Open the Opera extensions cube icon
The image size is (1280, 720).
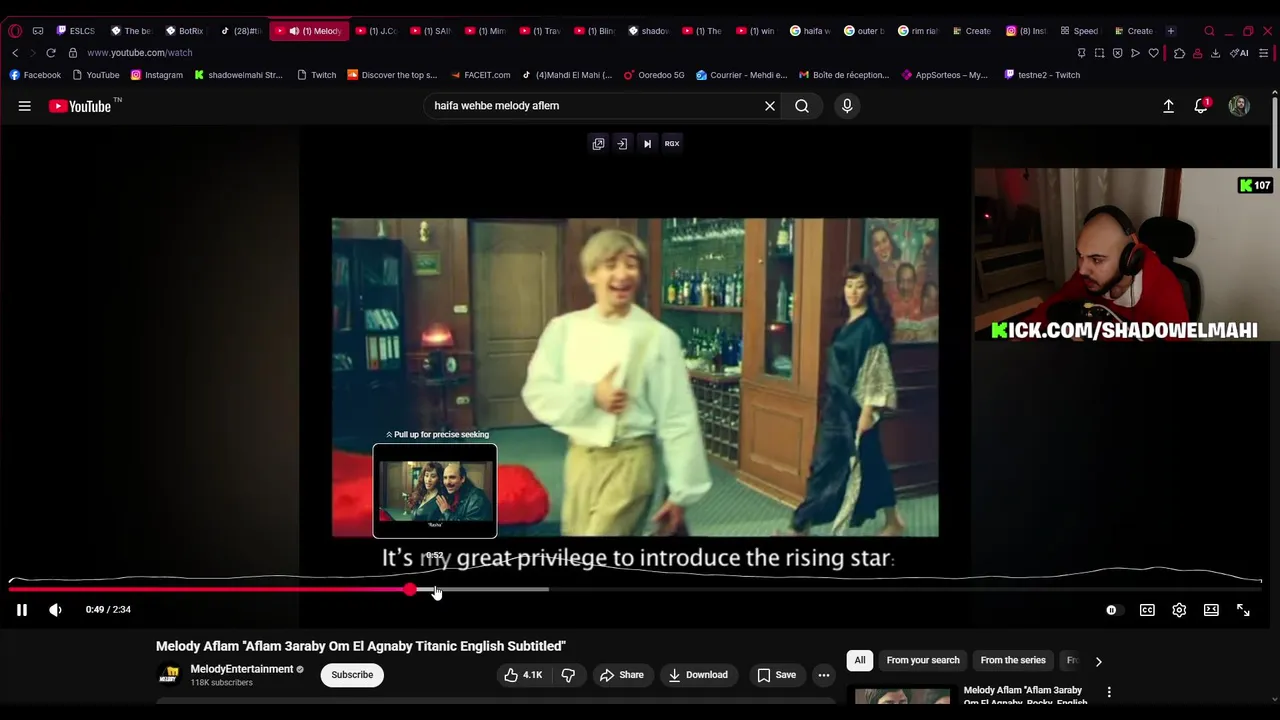point(1179,53)
